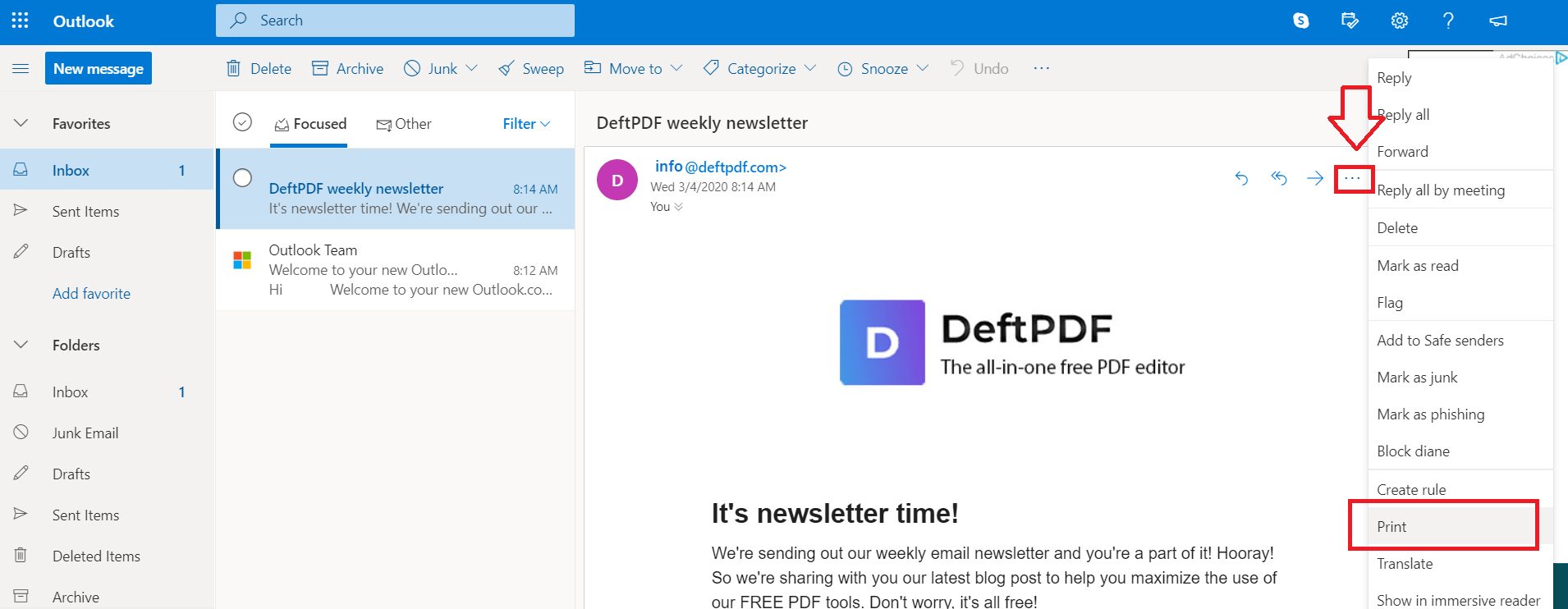Click the Snooze toolbar button

pyautogui.click(x=872, y=69)
